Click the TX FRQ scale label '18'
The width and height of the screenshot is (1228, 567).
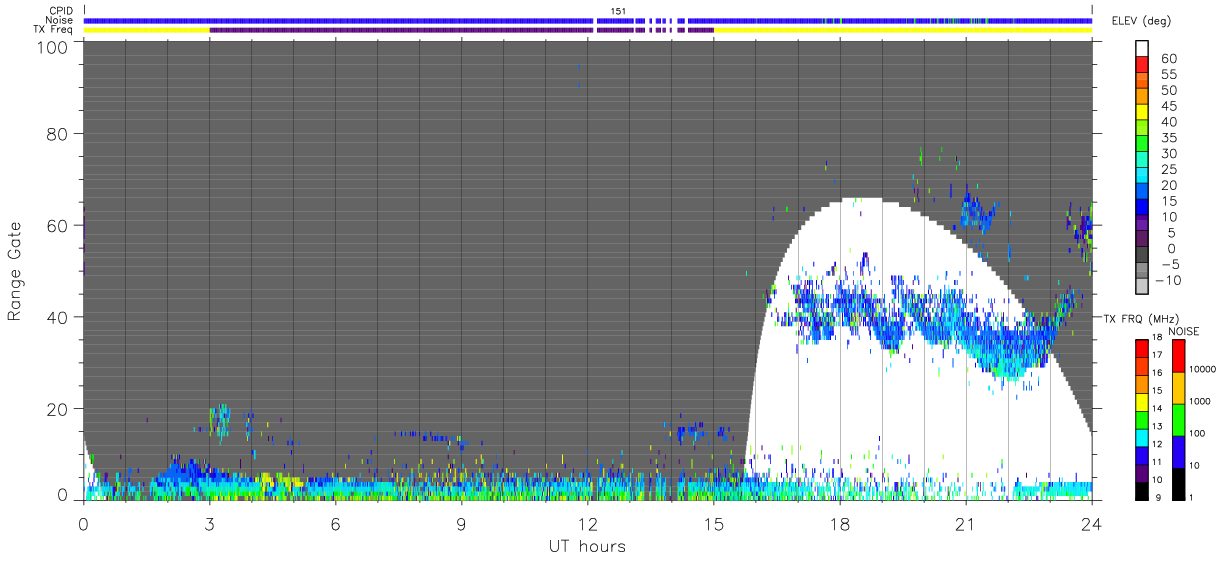[1156, 339]
